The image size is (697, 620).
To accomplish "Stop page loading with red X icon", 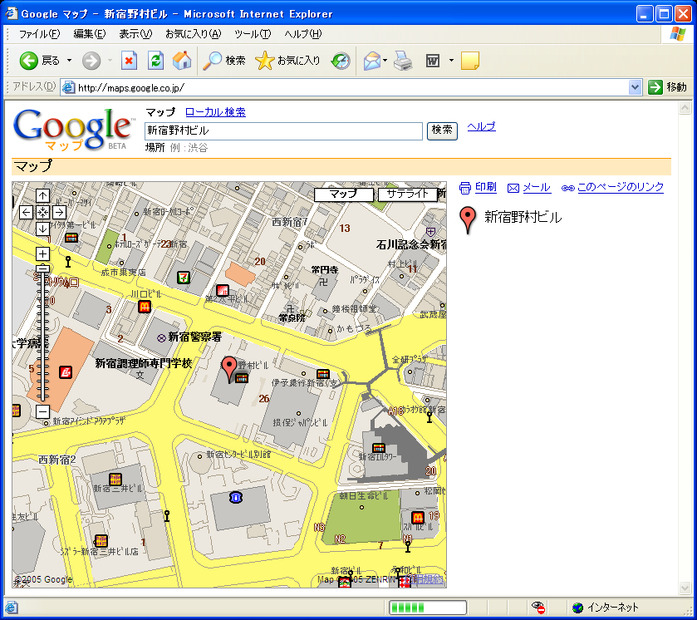I will pos(129,60).
